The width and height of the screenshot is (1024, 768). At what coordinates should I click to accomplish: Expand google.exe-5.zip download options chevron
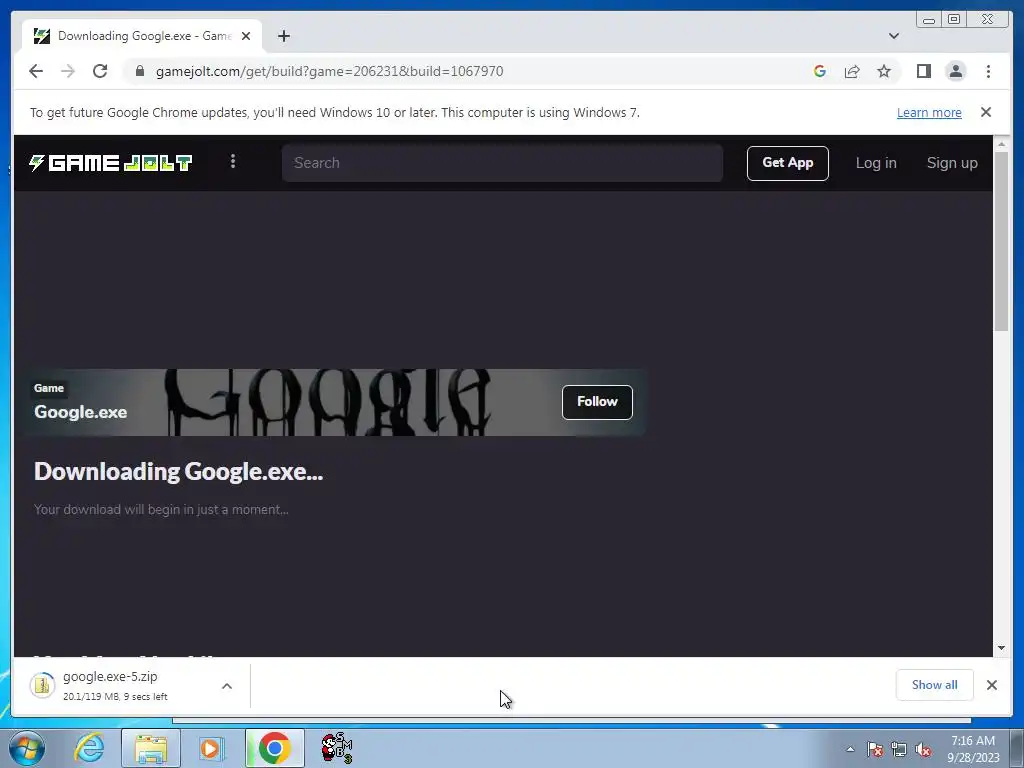coord(227,686)
